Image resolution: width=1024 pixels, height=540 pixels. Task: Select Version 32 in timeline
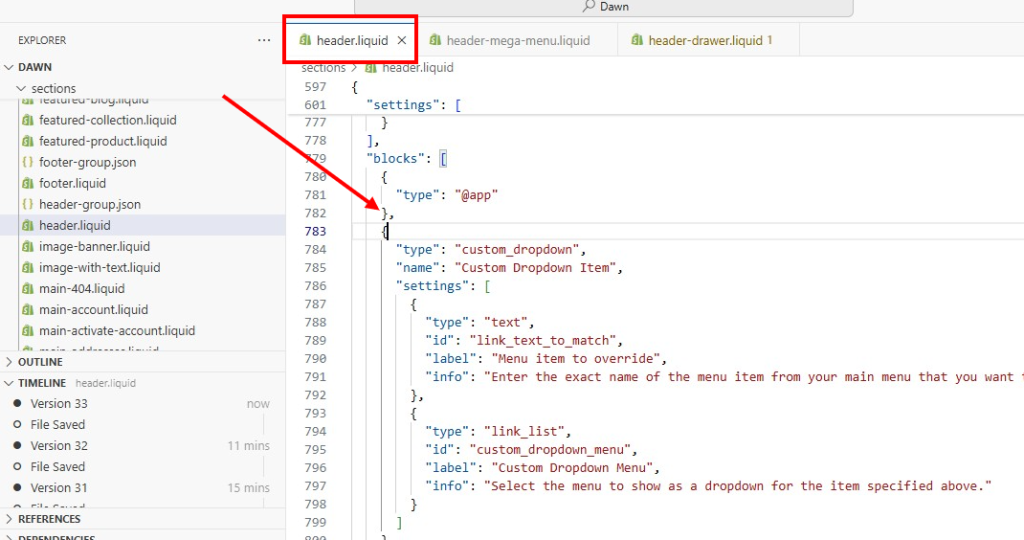[59, 446]
